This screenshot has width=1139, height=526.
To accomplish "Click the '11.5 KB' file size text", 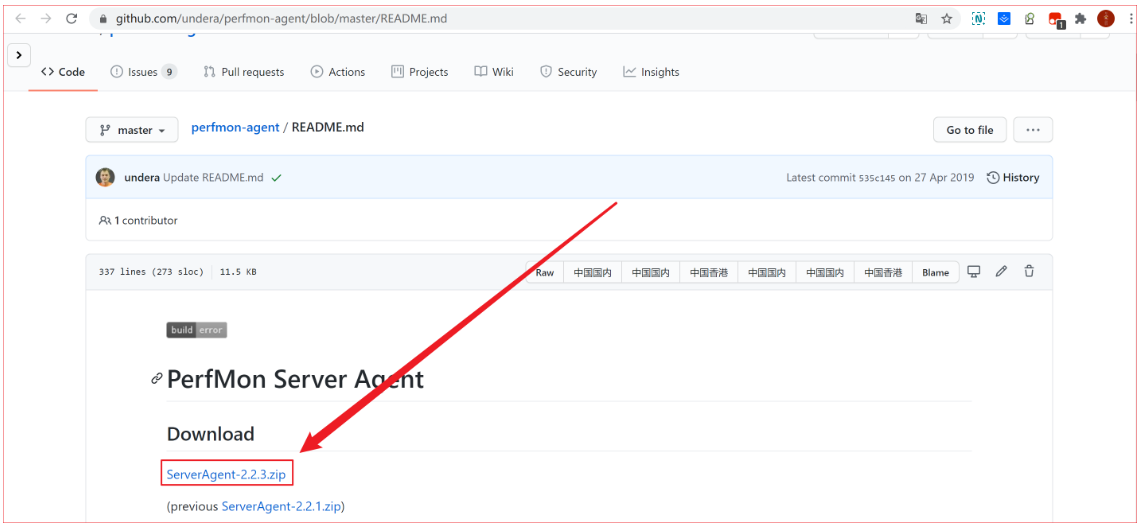I will 238,272.
